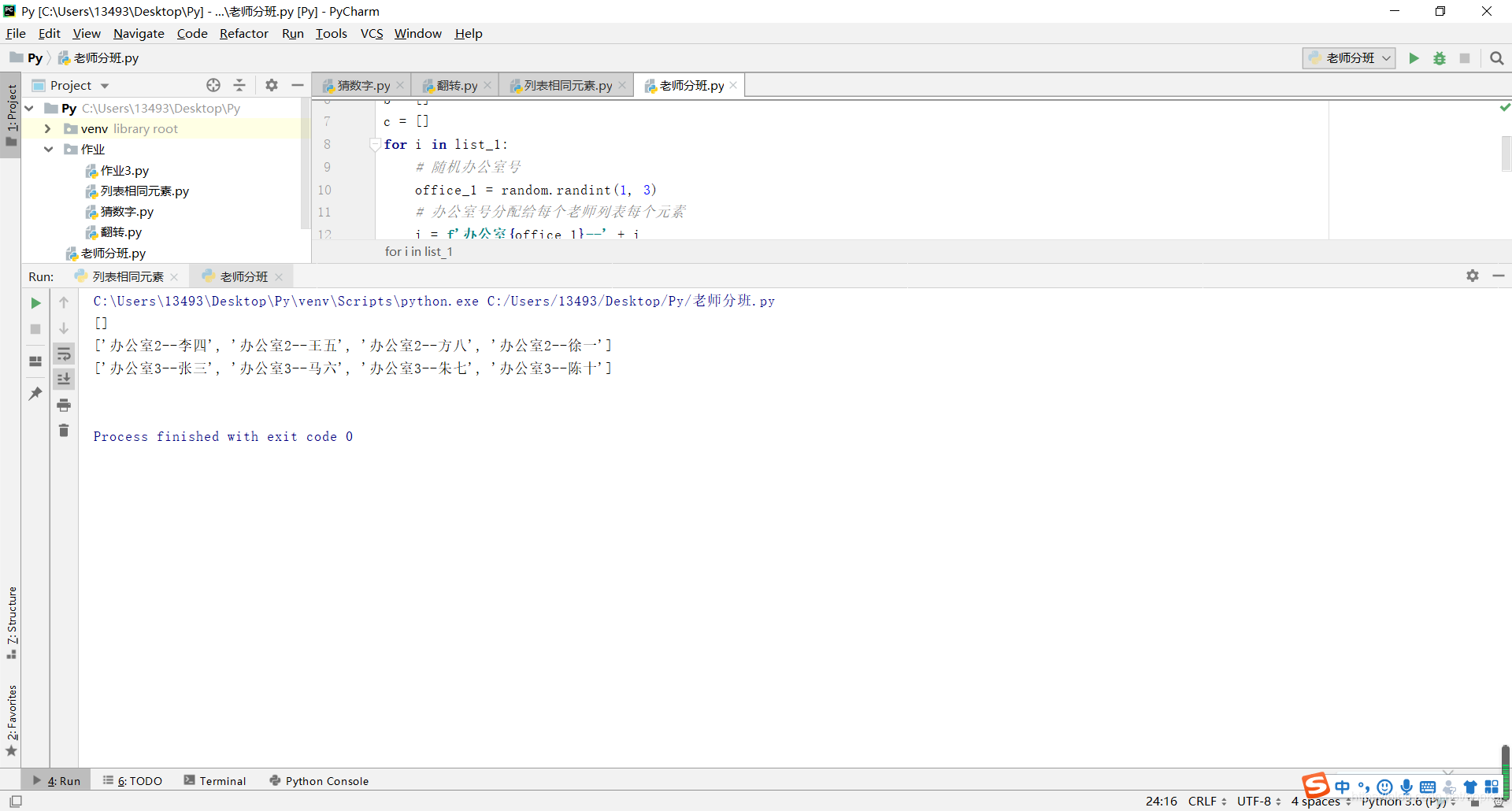
Task: Click the up the stack trace arrow
Action: [64, 302]
